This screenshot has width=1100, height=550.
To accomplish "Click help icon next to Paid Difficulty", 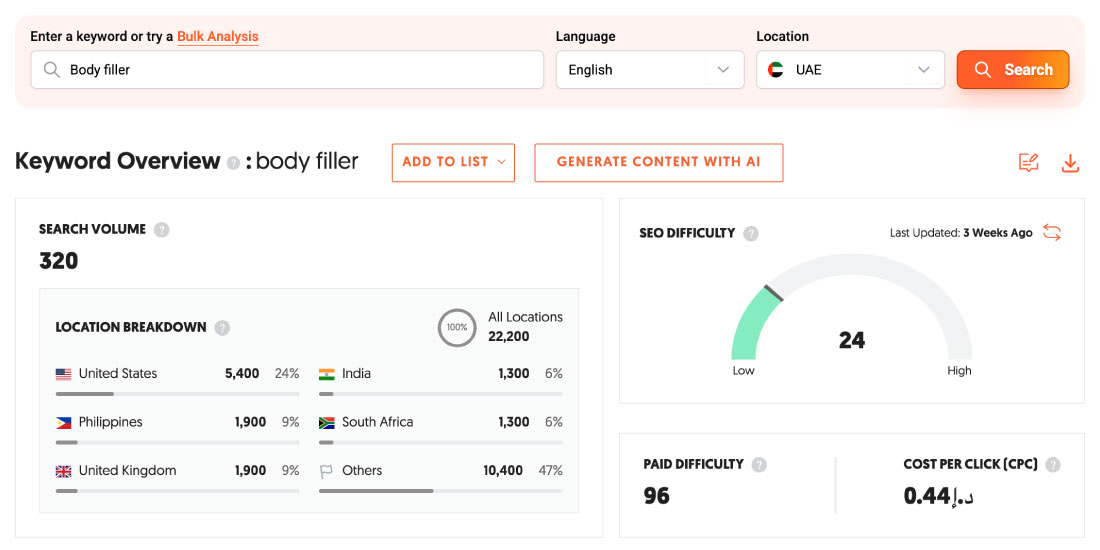I will (760, 465).
